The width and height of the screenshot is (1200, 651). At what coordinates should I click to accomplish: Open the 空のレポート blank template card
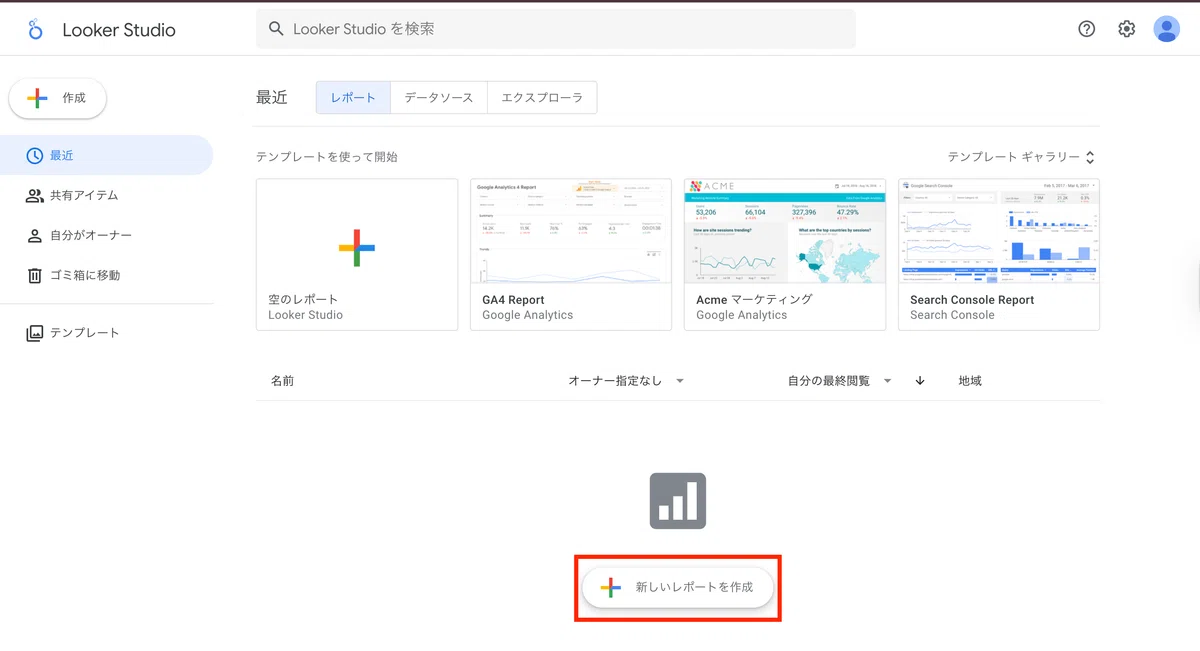[357, 255]
